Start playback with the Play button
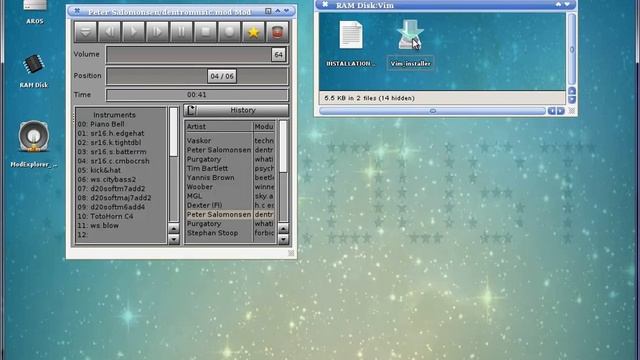The image size is (640, 360). coord(133,32)
